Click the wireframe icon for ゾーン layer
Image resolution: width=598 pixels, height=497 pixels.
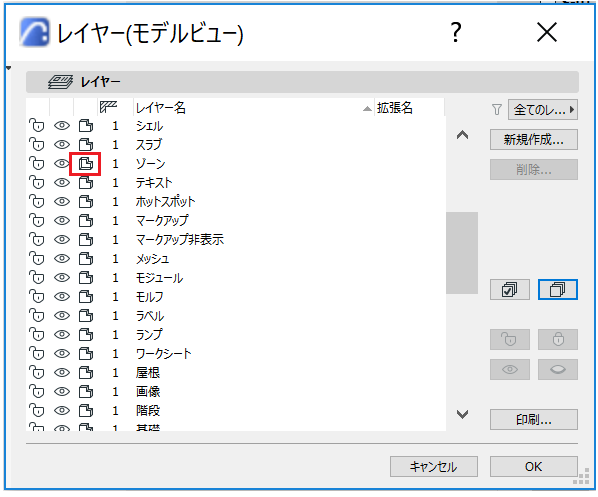85,164
